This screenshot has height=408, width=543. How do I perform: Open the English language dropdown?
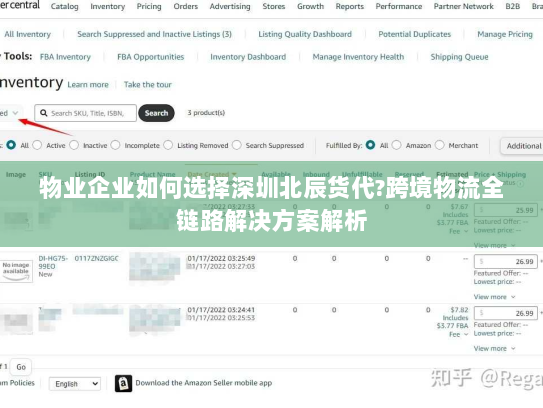tap(75, 384)
